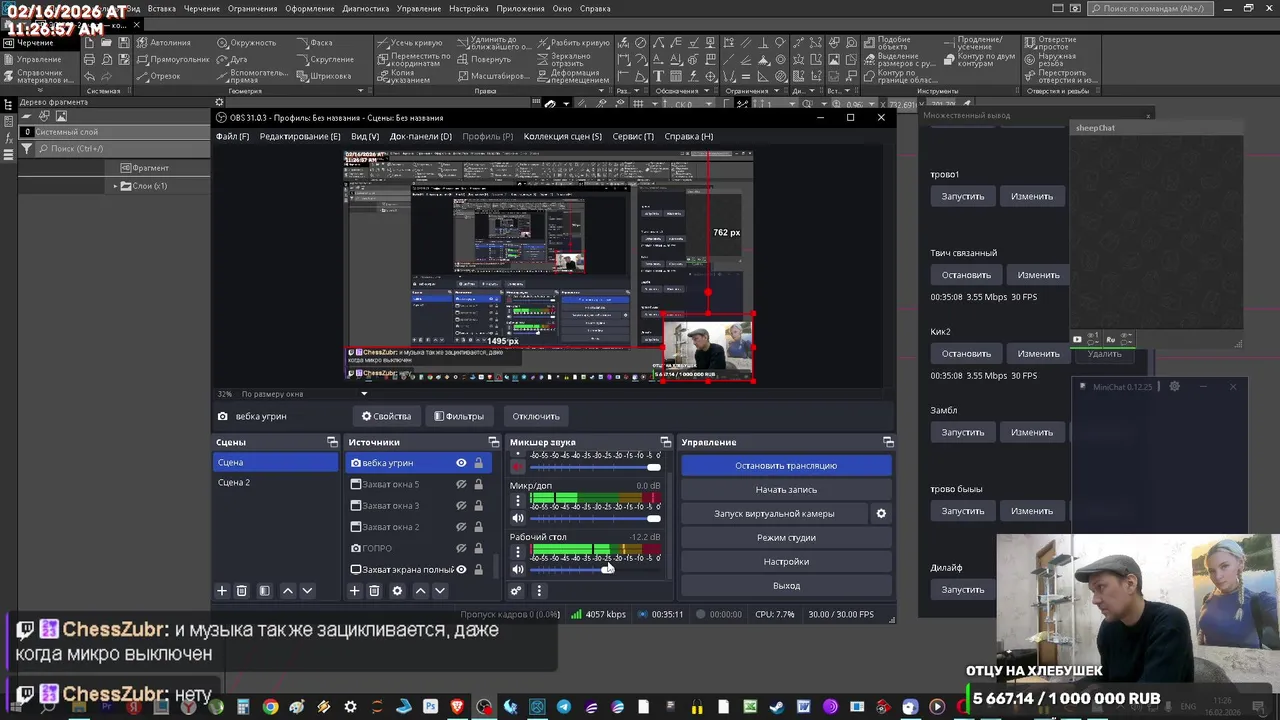Open tree settings gear in Дерево фрагмента

[x=219, y=102]
